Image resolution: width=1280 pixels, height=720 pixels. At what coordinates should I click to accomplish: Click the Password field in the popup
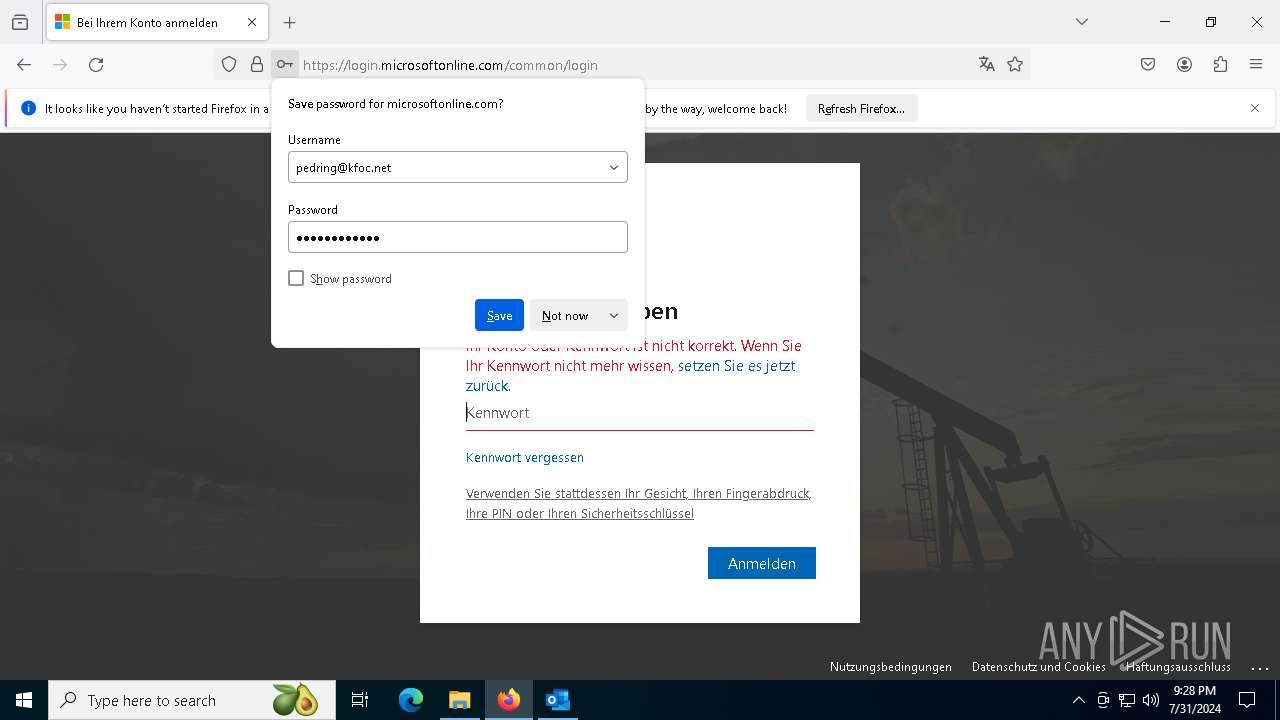pos(458,237)
